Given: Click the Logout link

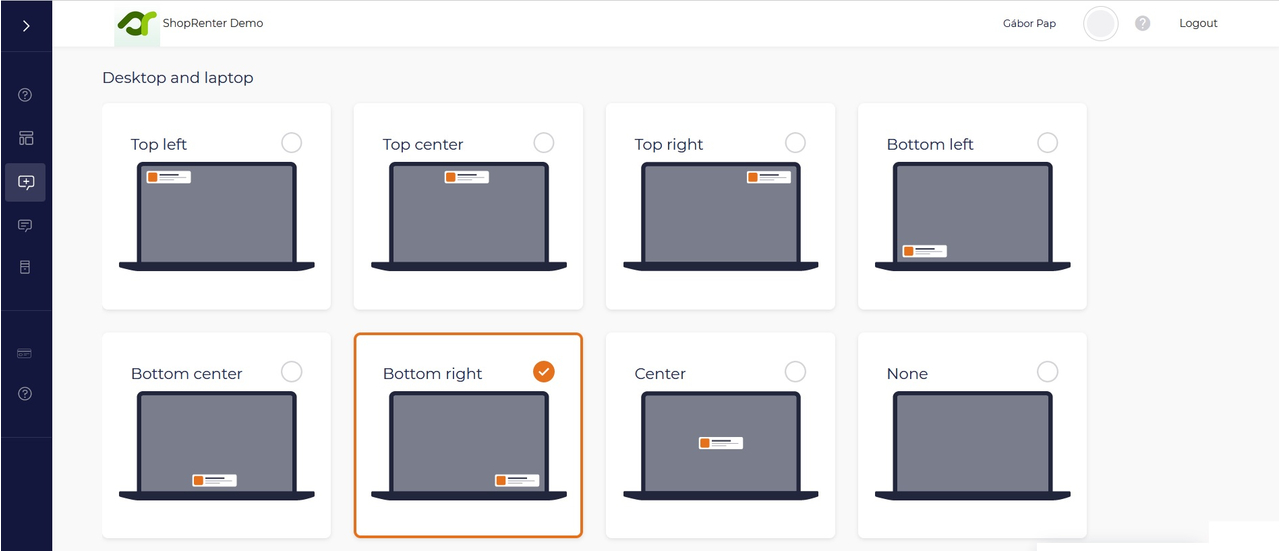Looking at the screenshot, I should [x=1198, y=23].
